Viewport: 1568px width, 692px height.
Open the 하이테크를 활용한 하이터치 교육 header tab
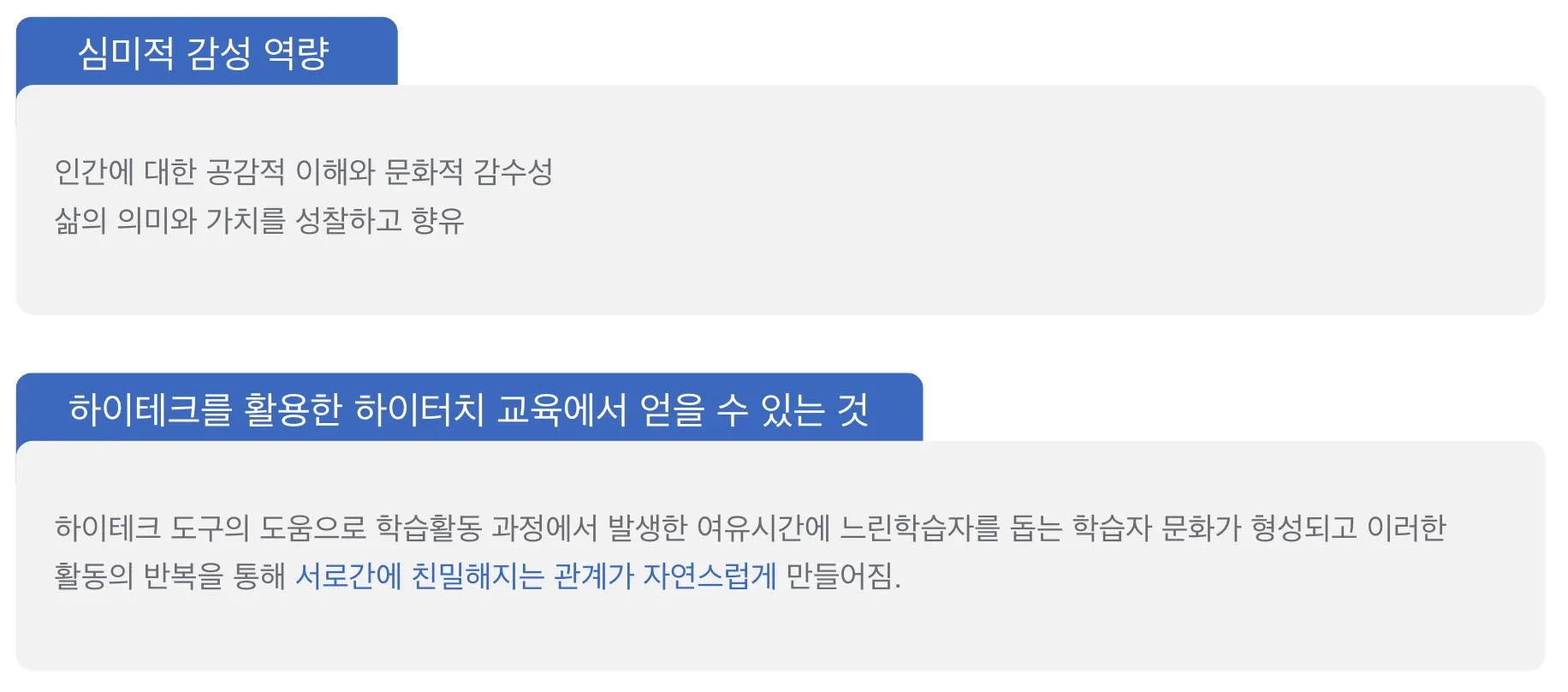pos(469,408)
